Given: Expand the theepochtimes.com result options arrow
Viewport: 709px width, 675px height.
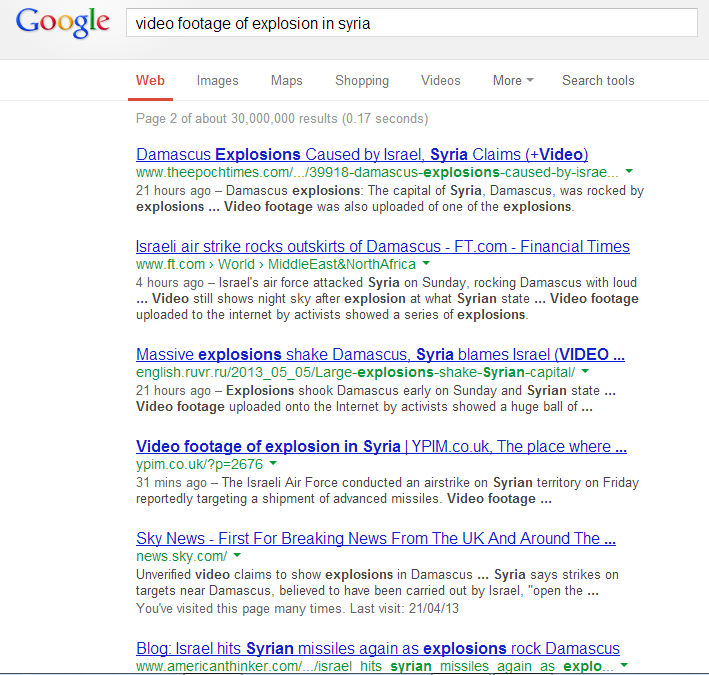Looking at the screenshot, I should click(x=629, y=171).
